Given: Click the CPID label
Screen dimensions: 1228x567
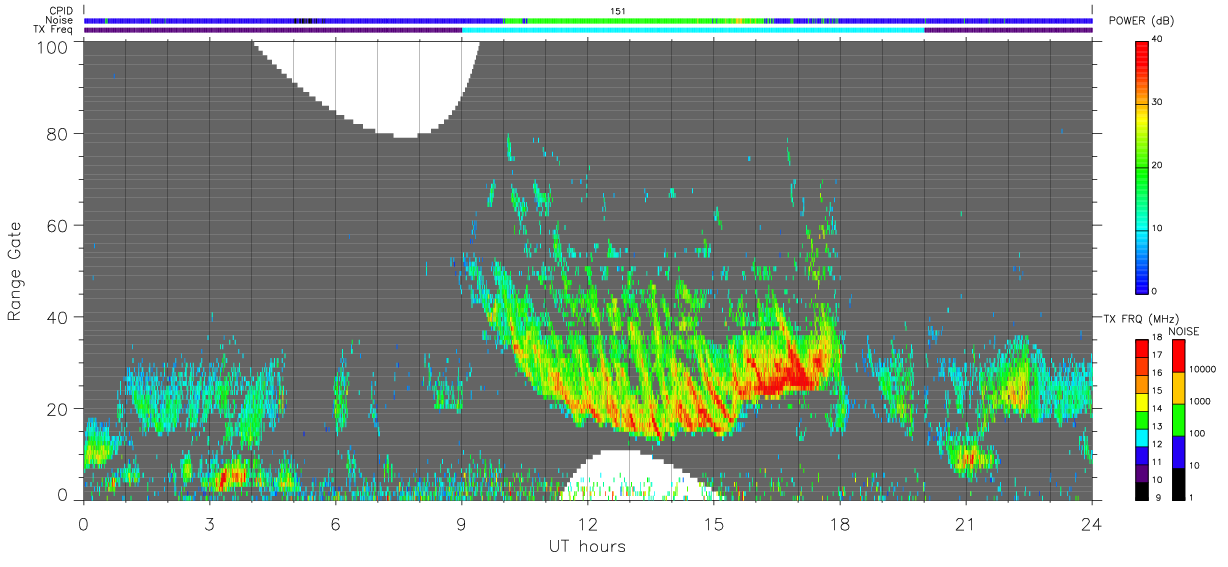Looking at the screenshot, I should point(61,10).
